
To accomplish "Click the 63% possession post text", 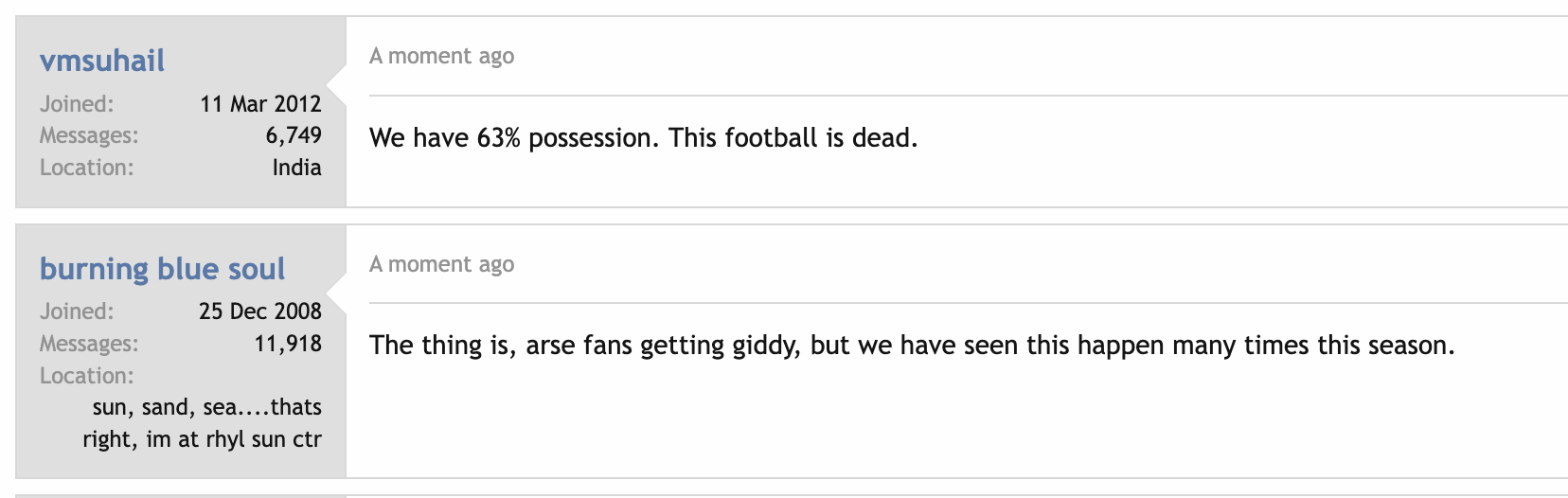I will pos(644,138).
